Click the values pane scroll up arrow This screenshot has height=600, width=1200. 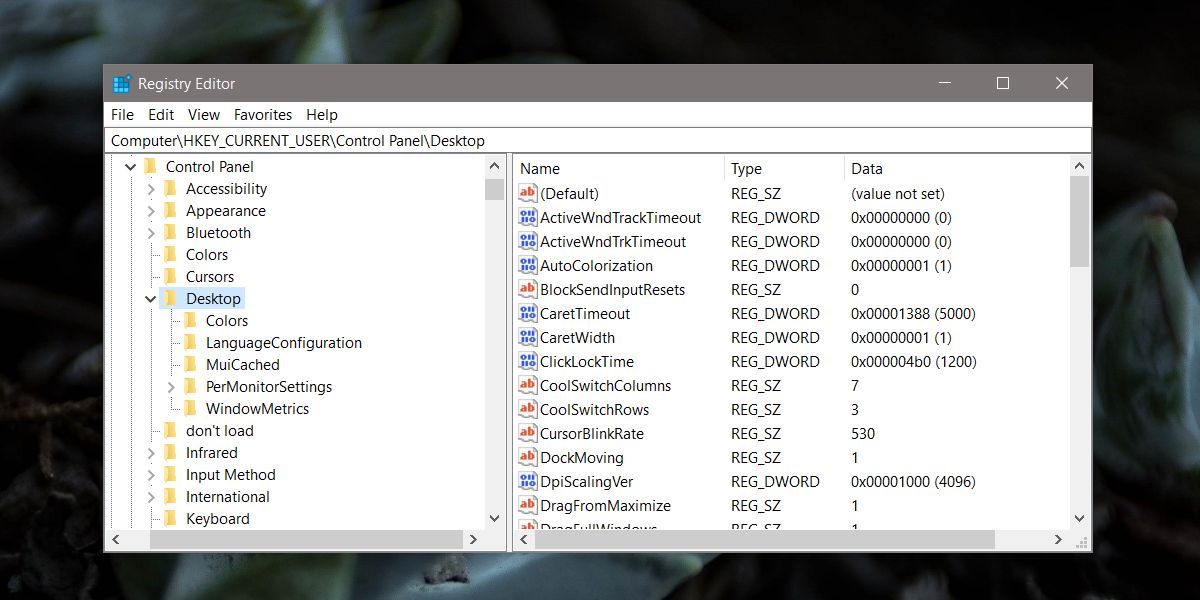pos(1079,167)
